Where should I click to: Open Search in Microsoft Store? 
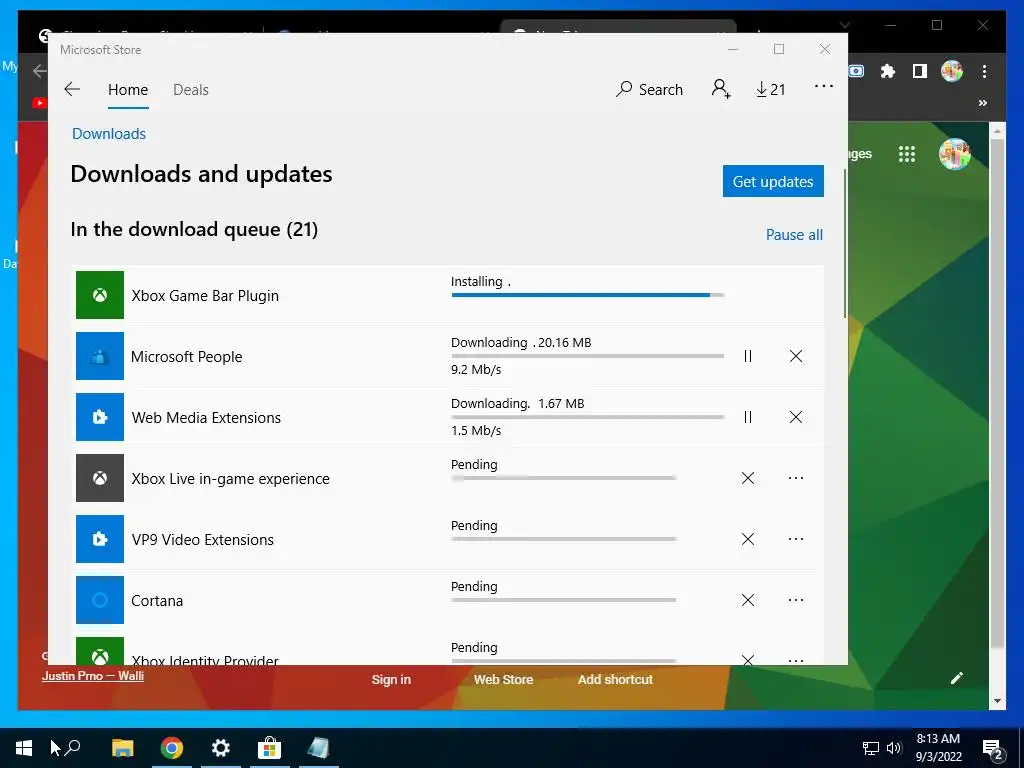coord(649,89)
